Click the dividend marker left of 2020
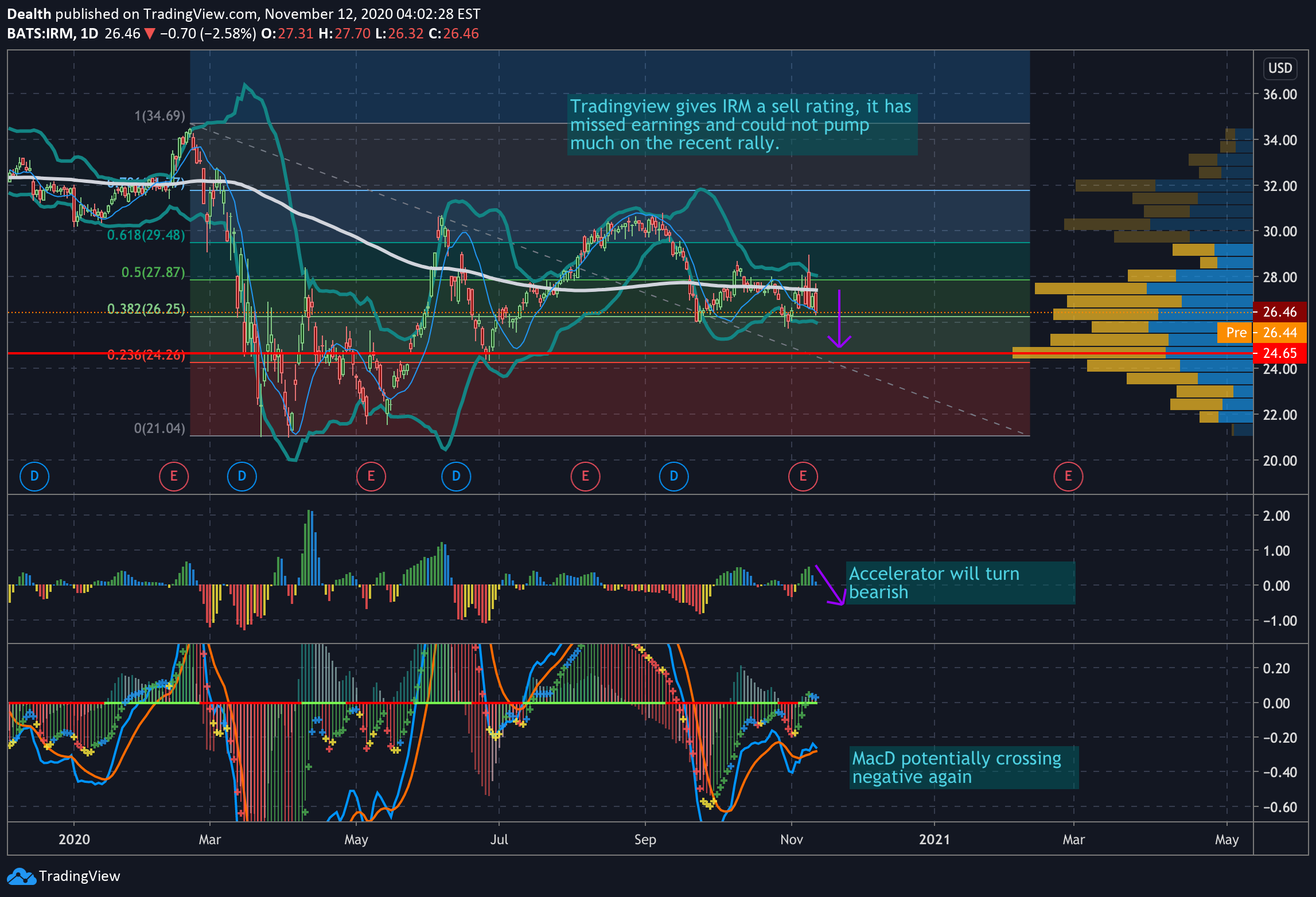The width and height of the screenshot is (1316, 897). coord(34,476)
